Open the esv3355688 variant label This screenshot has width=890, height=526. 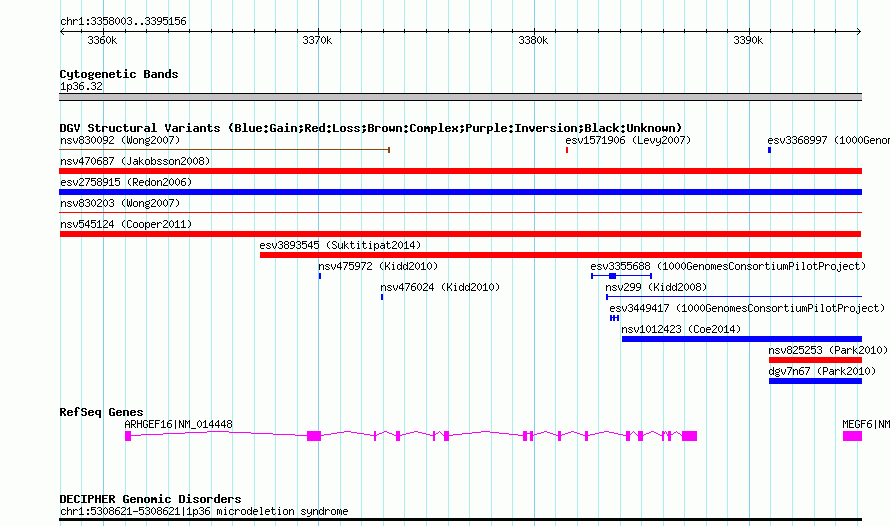click(728, 266)
